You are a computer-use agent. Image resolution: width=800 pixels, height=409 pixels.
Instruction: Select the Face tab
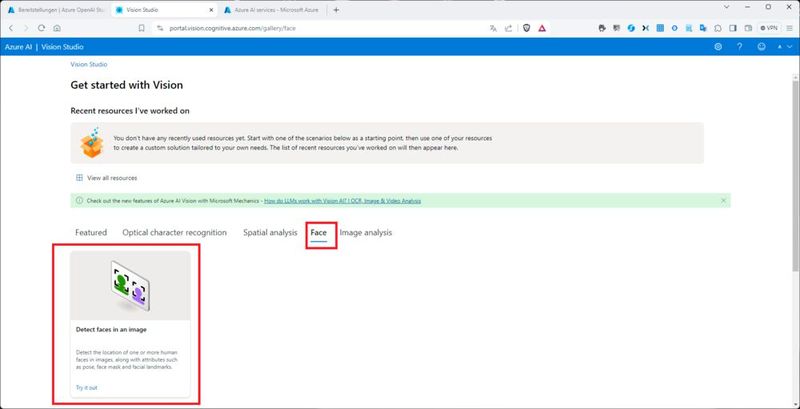(318, 233)
